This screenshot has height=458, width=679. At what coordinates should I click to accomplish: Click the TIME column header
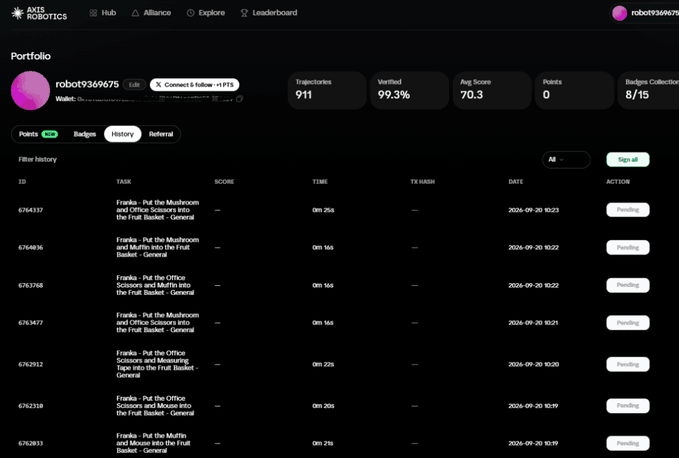click(x=320, y=182)
